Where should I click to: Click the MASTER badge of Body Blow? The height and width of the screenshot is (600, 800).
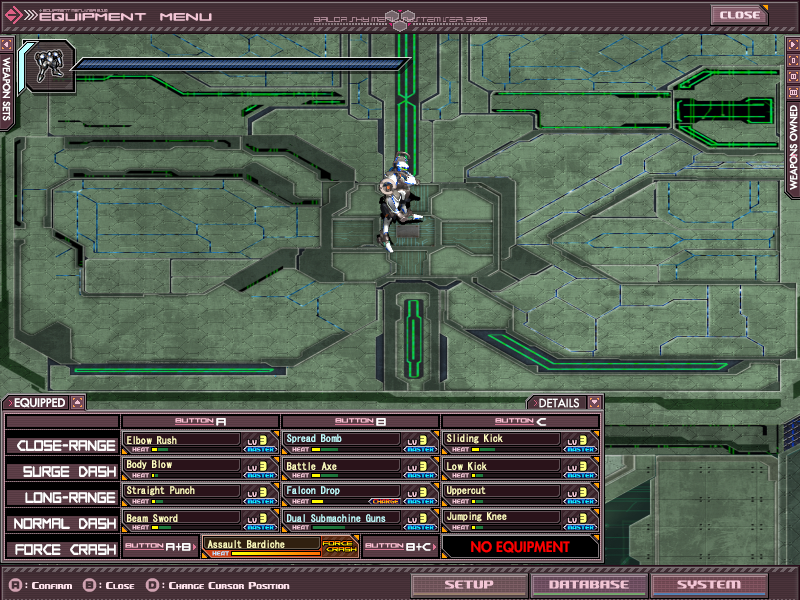tap(261, 476)
